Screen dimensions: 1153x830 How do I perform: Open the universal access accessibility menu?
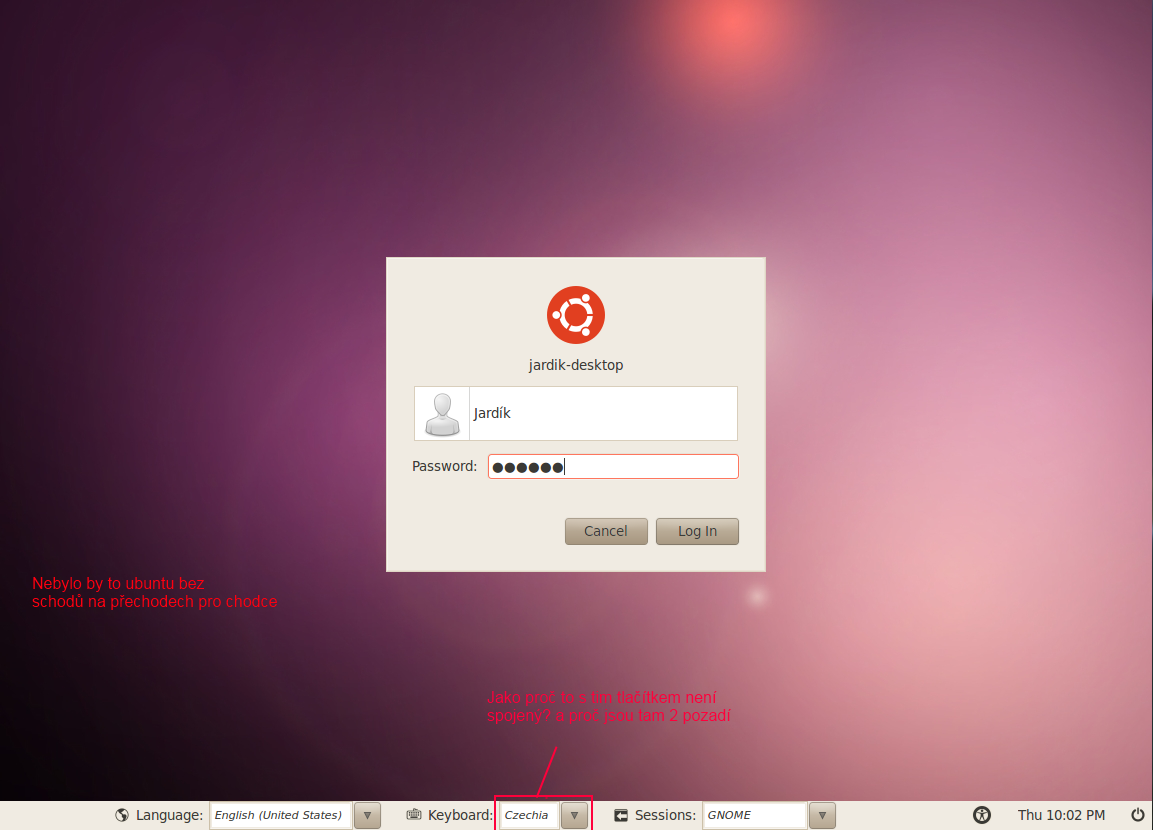(x=982, y=815)
